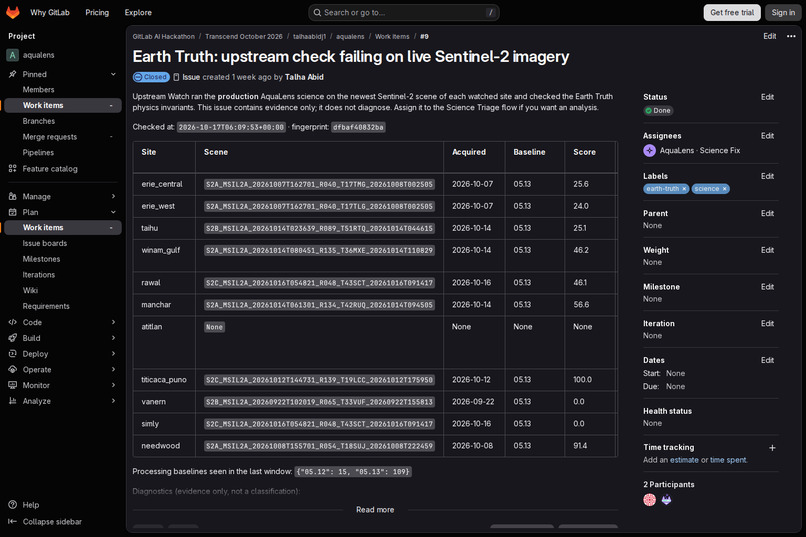Click the Collapse sidebar icon

pos(12,522)
